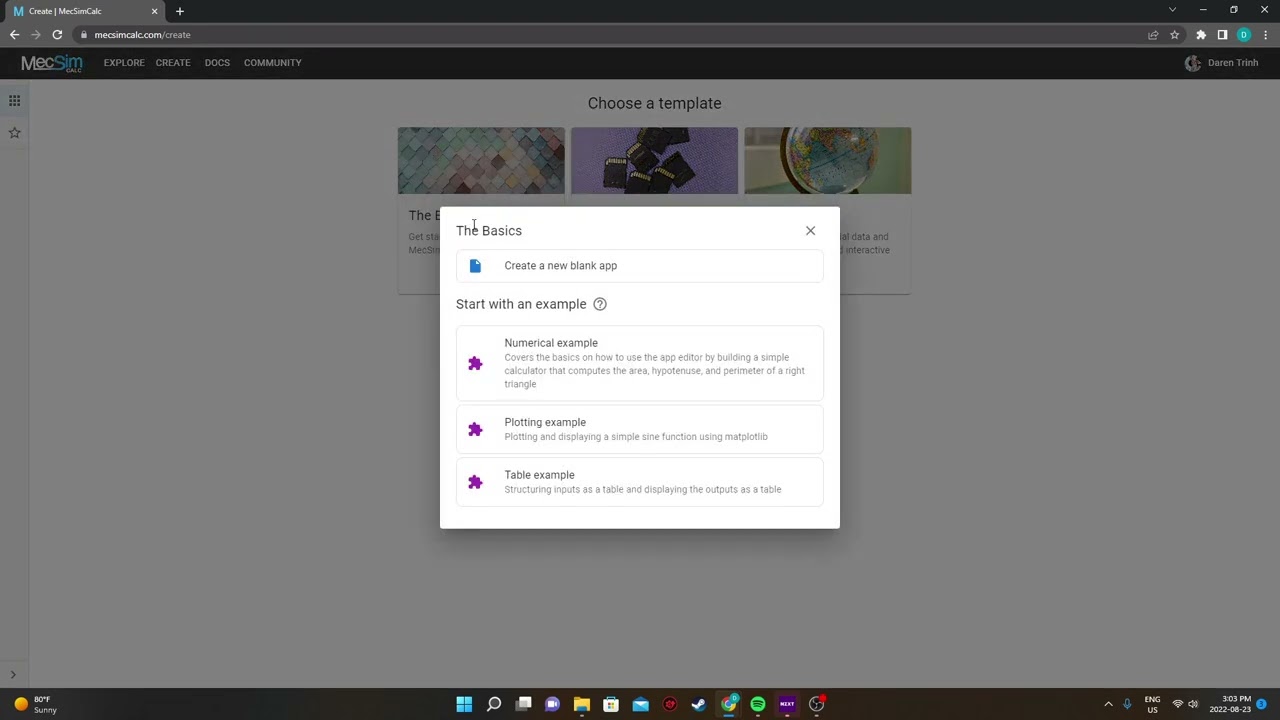
Task: Open a new browser tab
Action: 180,12
